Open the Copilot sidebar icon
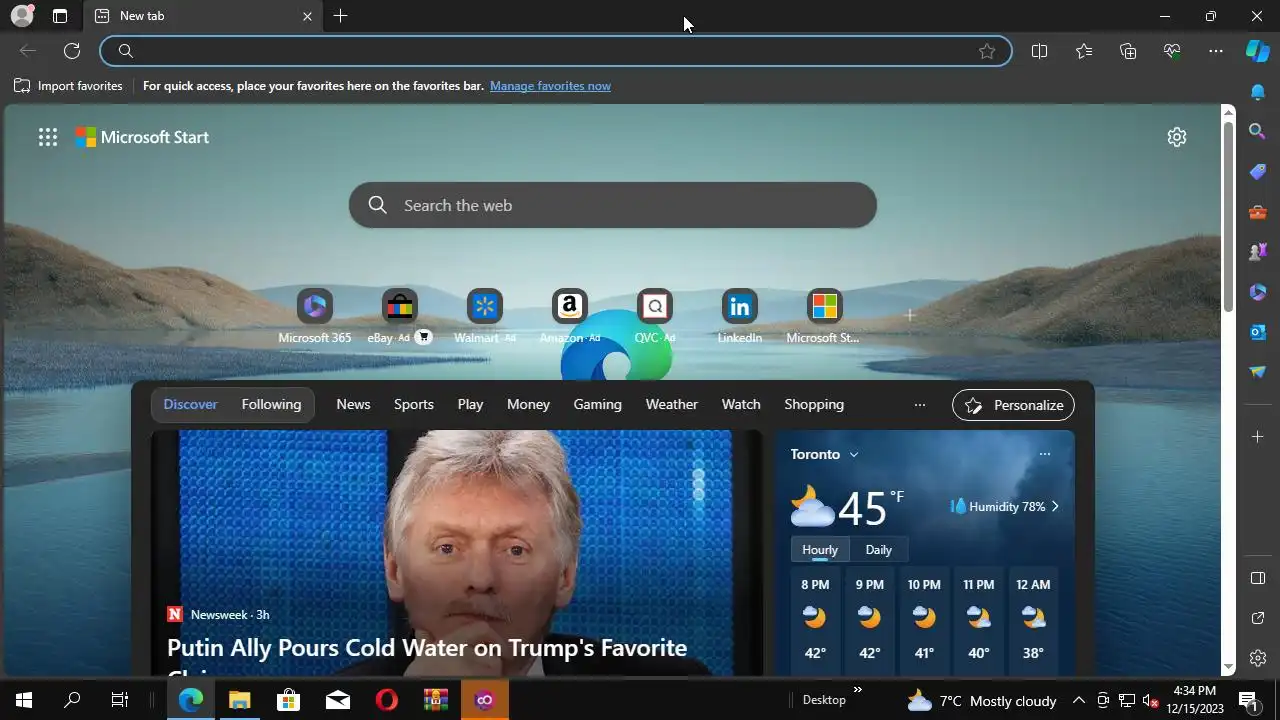The width and height of the screenshot is (1280, 720). (x=1258, y=51)
